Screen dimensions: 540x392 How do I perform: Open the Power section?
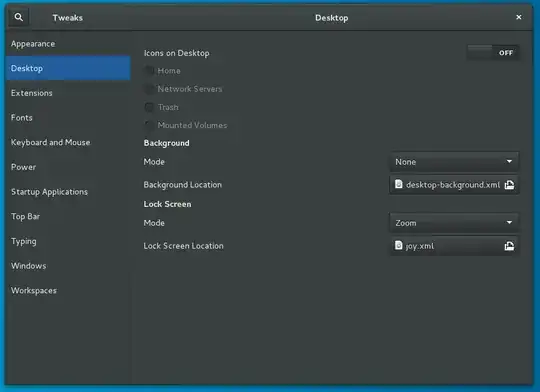pos(68,167)
